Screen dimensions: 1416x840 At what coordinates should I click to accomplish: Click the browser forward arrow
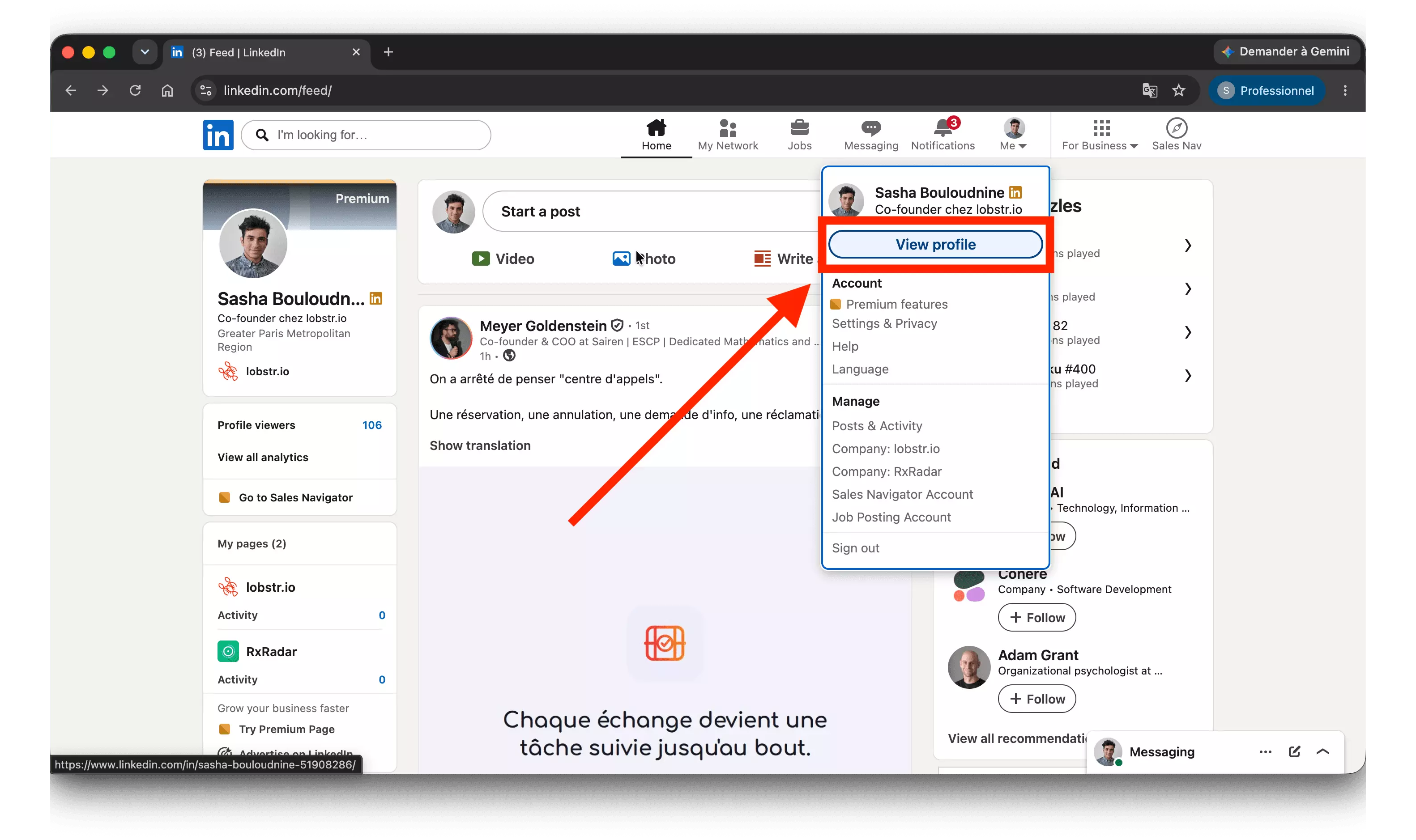(102, 90)
